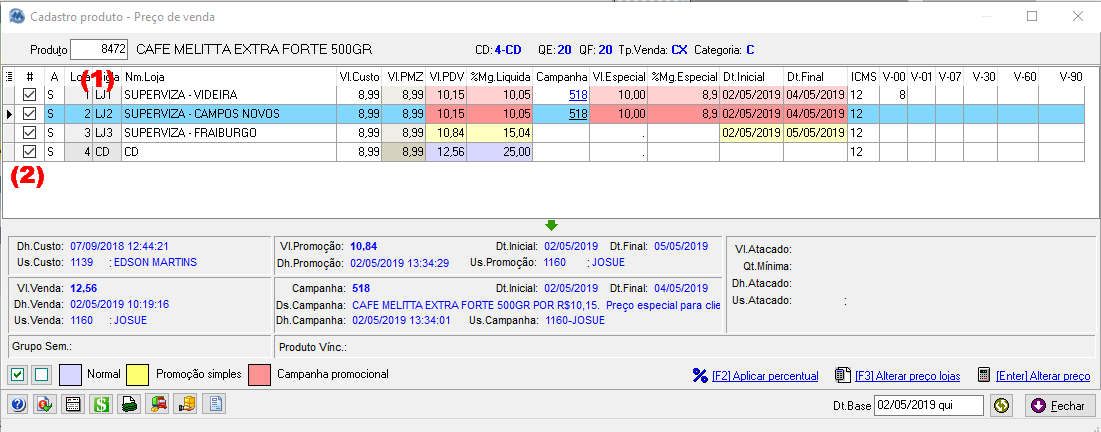Click the Ds.Campanha description text
The height and width of the screenshot is (432, 1101).
tap(536, 306)
